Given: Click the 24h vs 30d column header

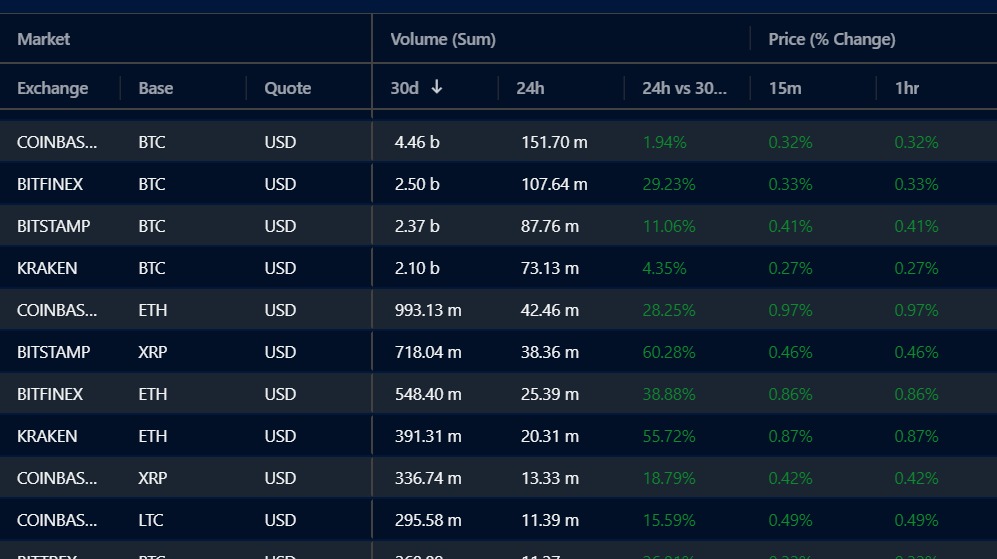Looking at the screenshot, I should tap(684, 88).
